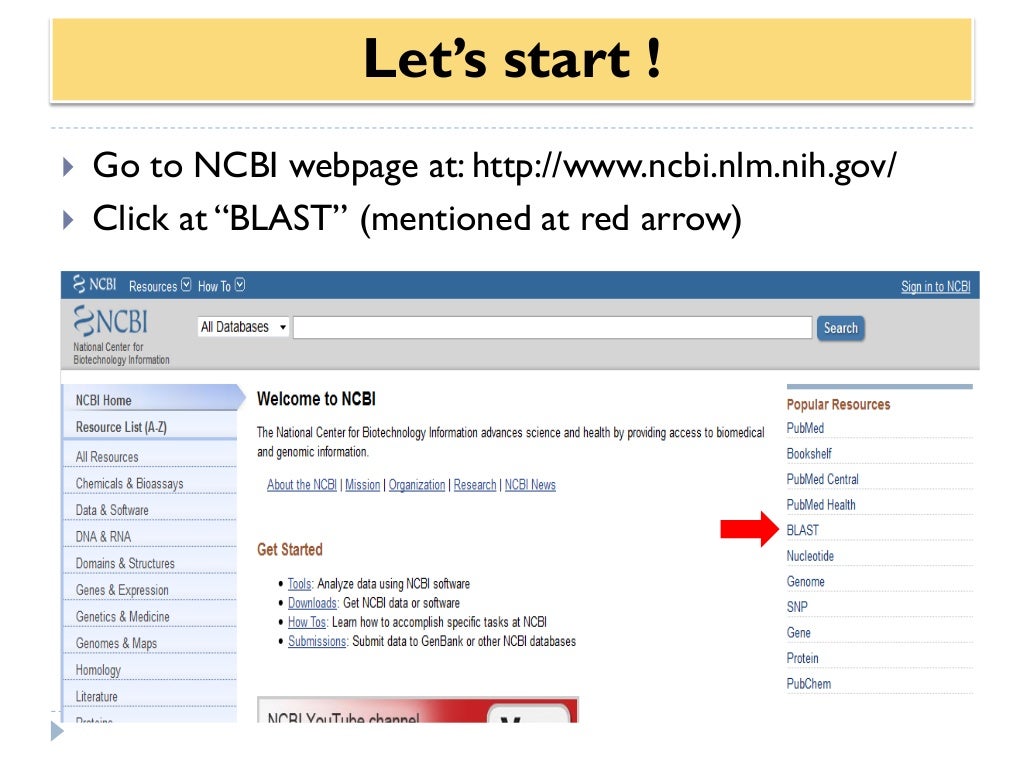1024x768 pixels.
Task: Click the Search button
Action: (x=840, y=328)
